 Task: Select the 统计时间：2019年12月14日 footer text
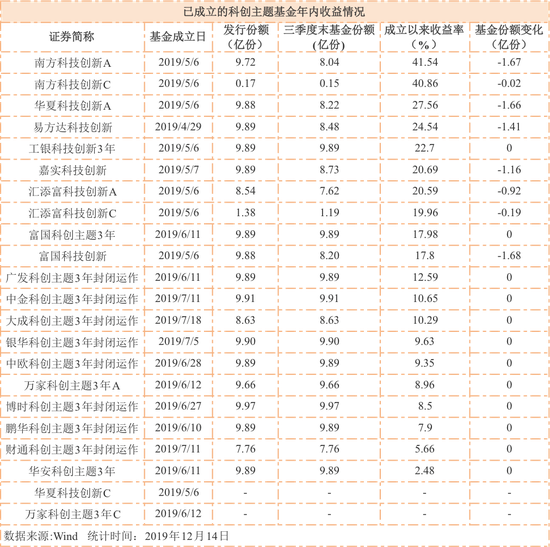click(158, 536)
